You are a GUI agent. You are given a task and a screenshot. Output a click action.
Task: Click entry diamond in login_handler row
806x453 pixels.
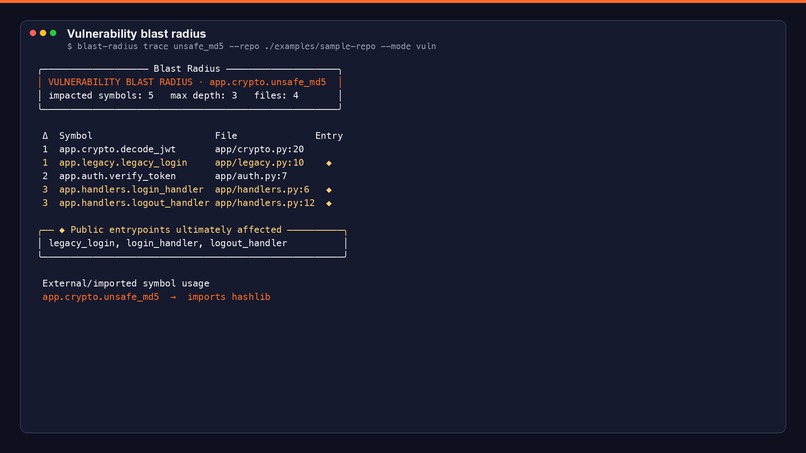[x=329, y=190]
